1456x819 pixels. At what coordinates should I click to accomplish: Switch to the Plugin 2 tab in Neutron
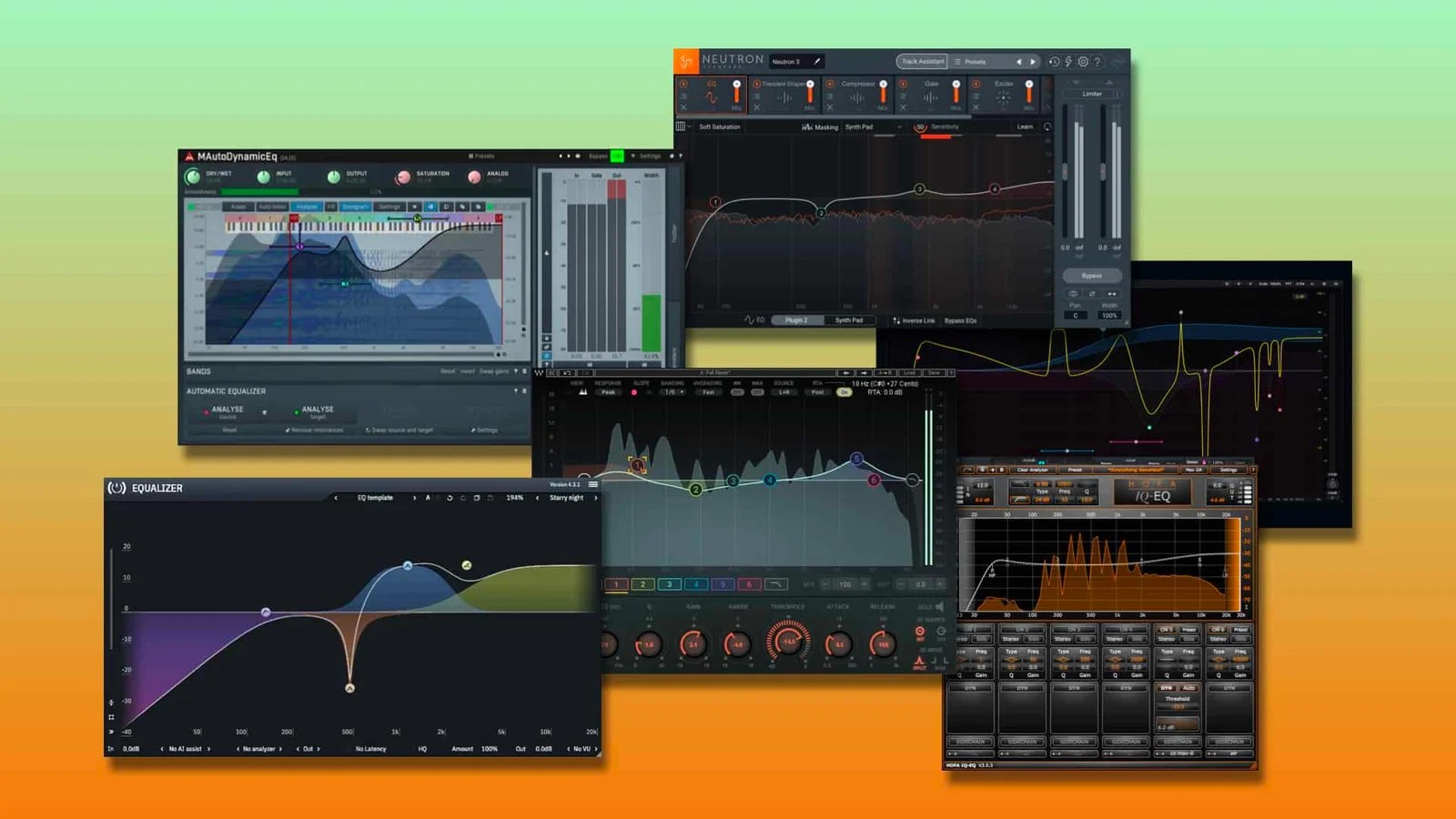point(798,320)
